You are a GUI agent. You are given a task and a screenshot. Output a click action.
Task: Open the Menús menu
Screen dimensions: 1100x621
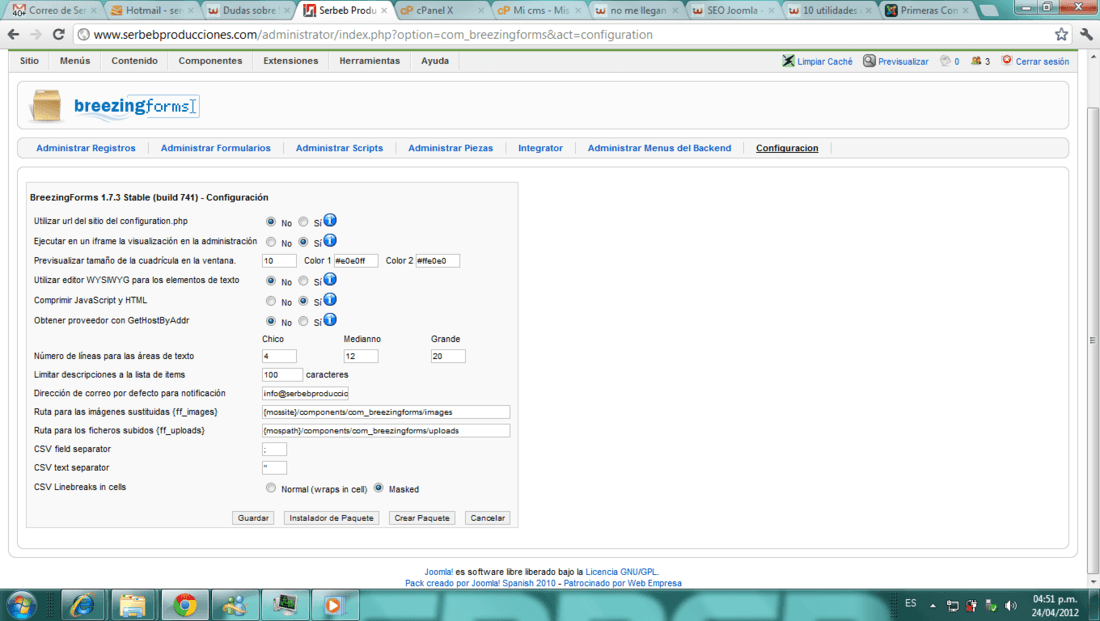point(75,61)
